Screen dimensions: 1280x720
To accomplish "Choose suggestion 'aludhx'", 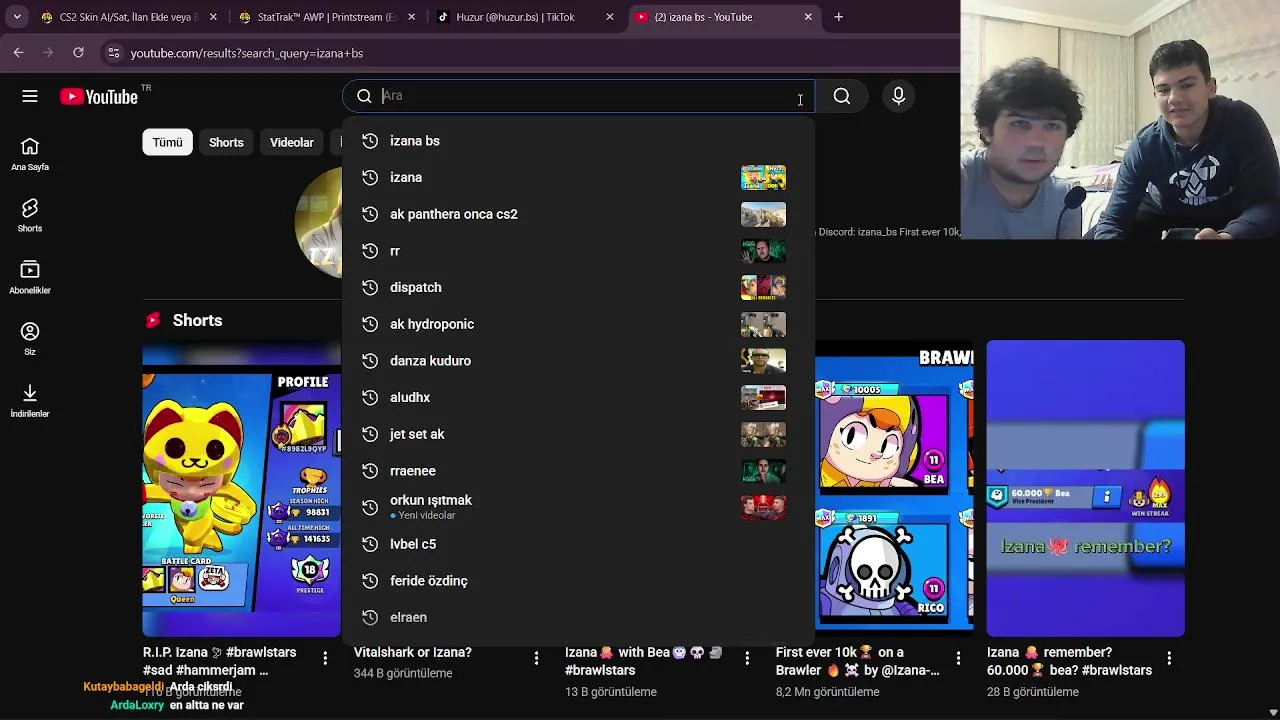I will coord(578,397).
